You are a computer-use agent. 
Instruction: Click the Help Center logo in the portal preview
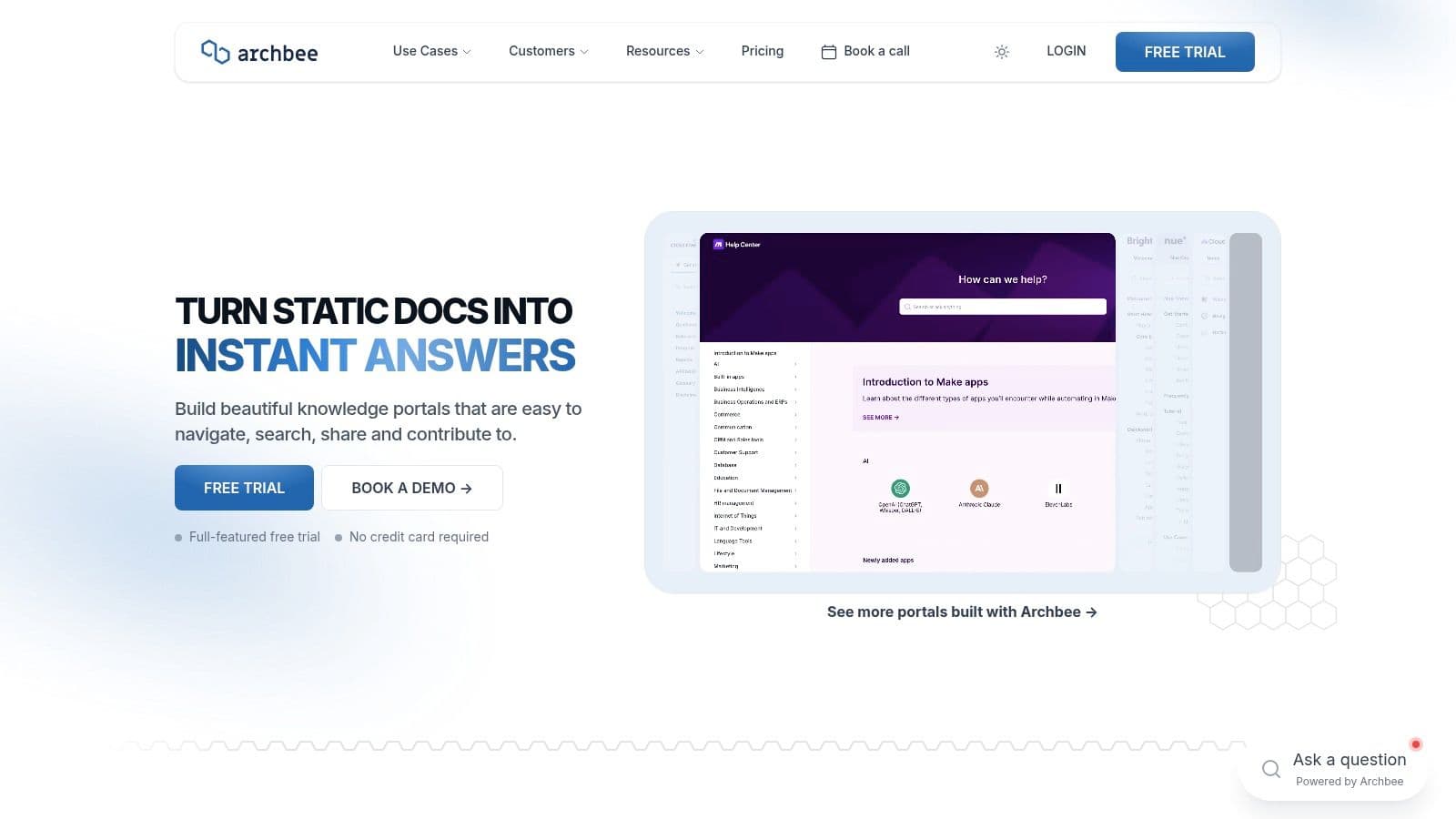coord(737,244)
